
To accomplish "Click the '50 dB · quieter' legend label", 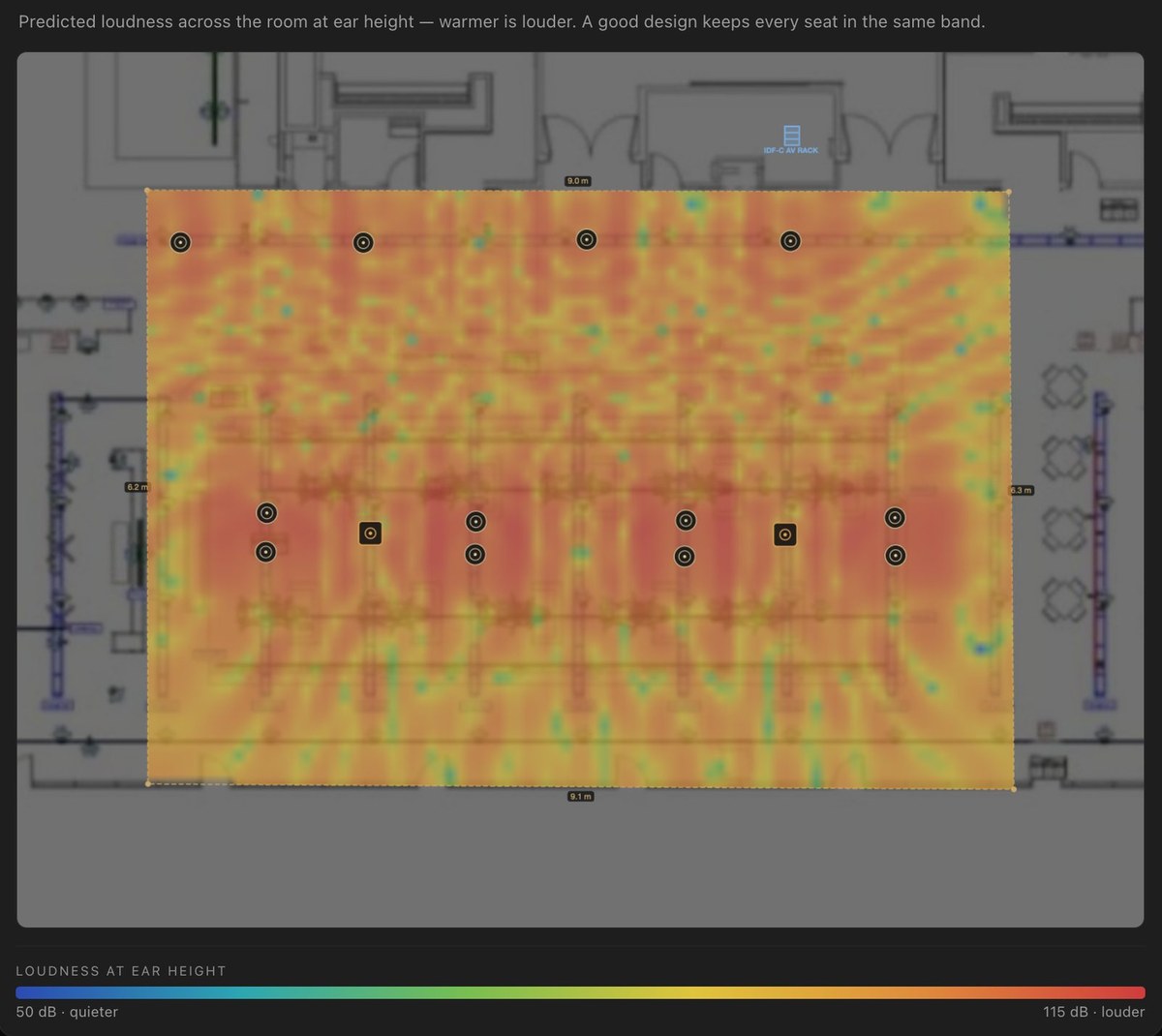I will [x=67, y=1012].
